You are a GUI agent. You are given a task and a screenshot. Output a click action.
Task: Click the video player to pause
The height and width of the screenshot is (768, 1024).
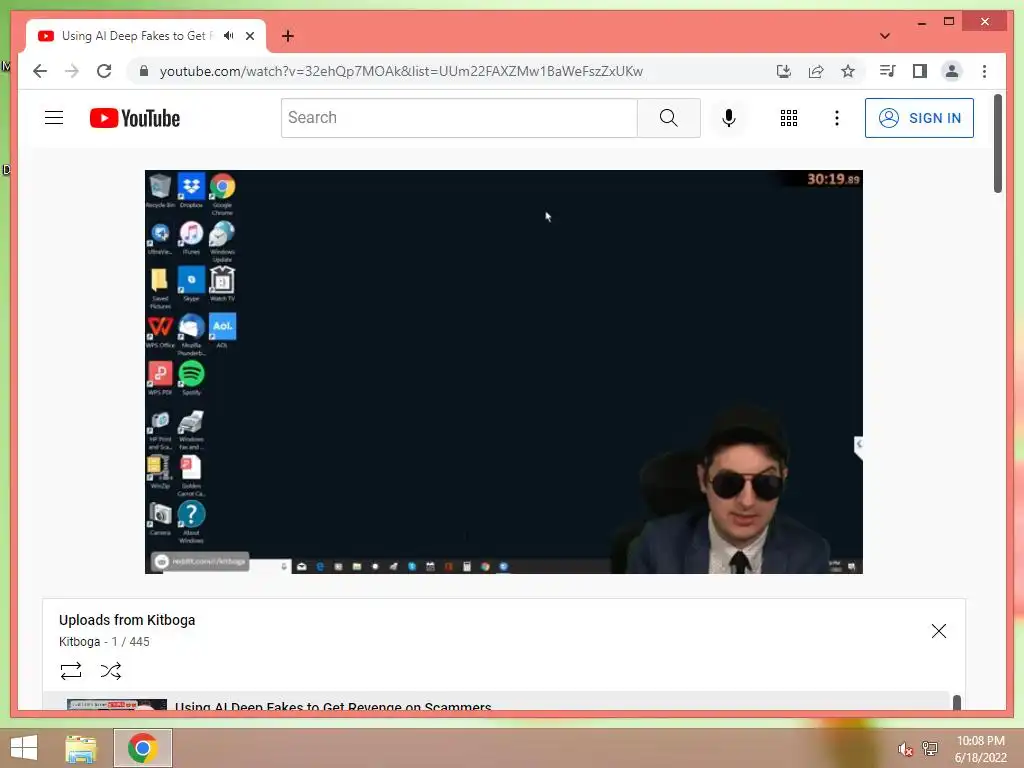click(504, 372)
